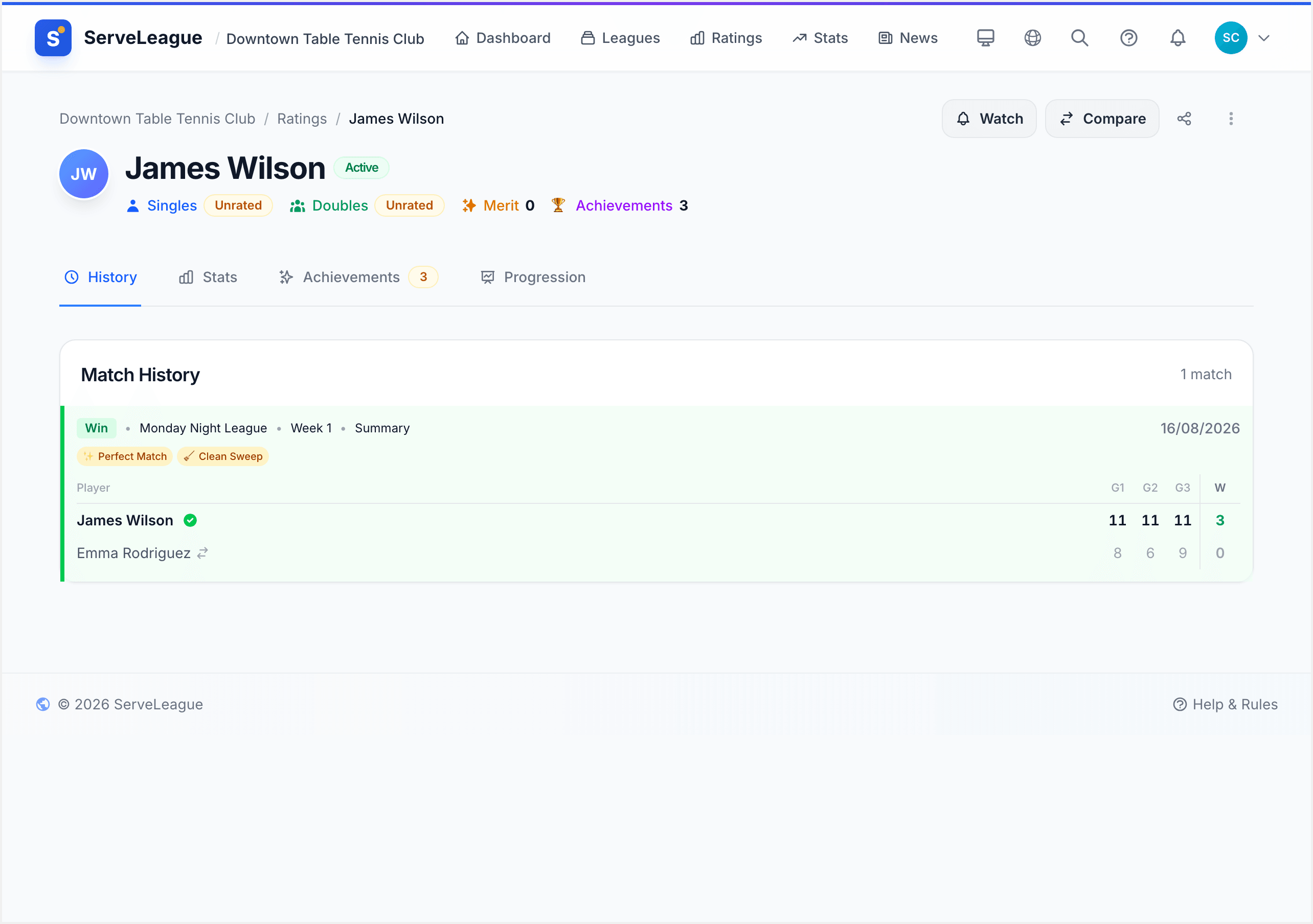Open the Progression tab

click(533, 278)
